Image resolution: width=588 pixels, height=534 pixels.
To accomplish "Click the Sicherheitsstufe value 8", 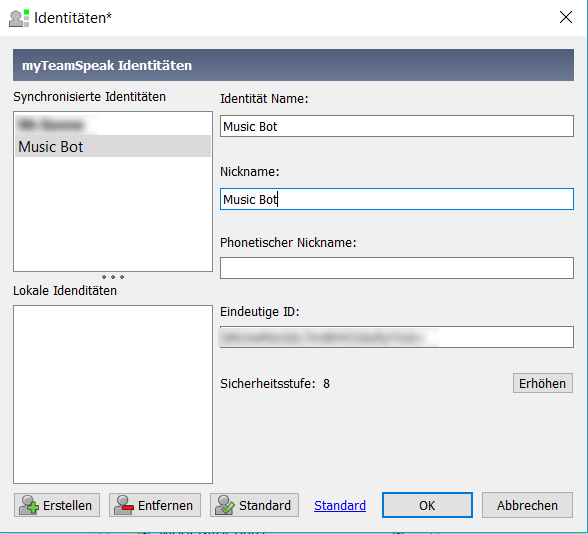I will (326, 384).
